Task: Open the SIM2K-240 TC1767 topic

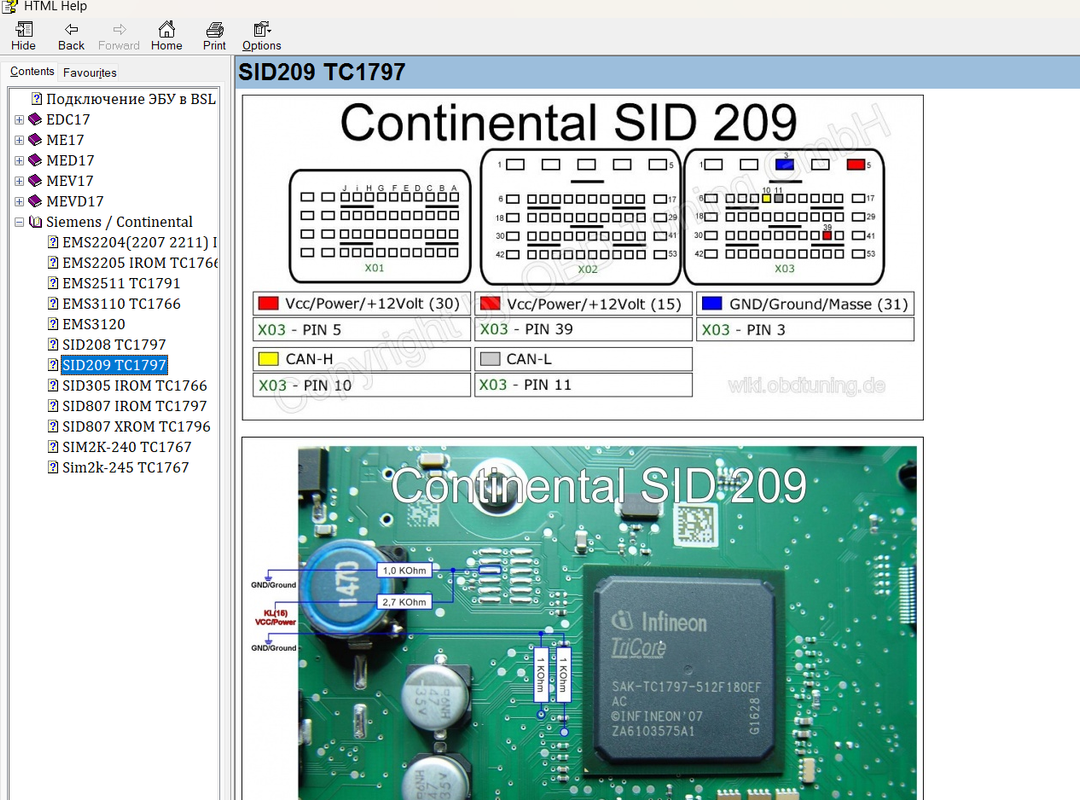Action: (x=127, y=447)
